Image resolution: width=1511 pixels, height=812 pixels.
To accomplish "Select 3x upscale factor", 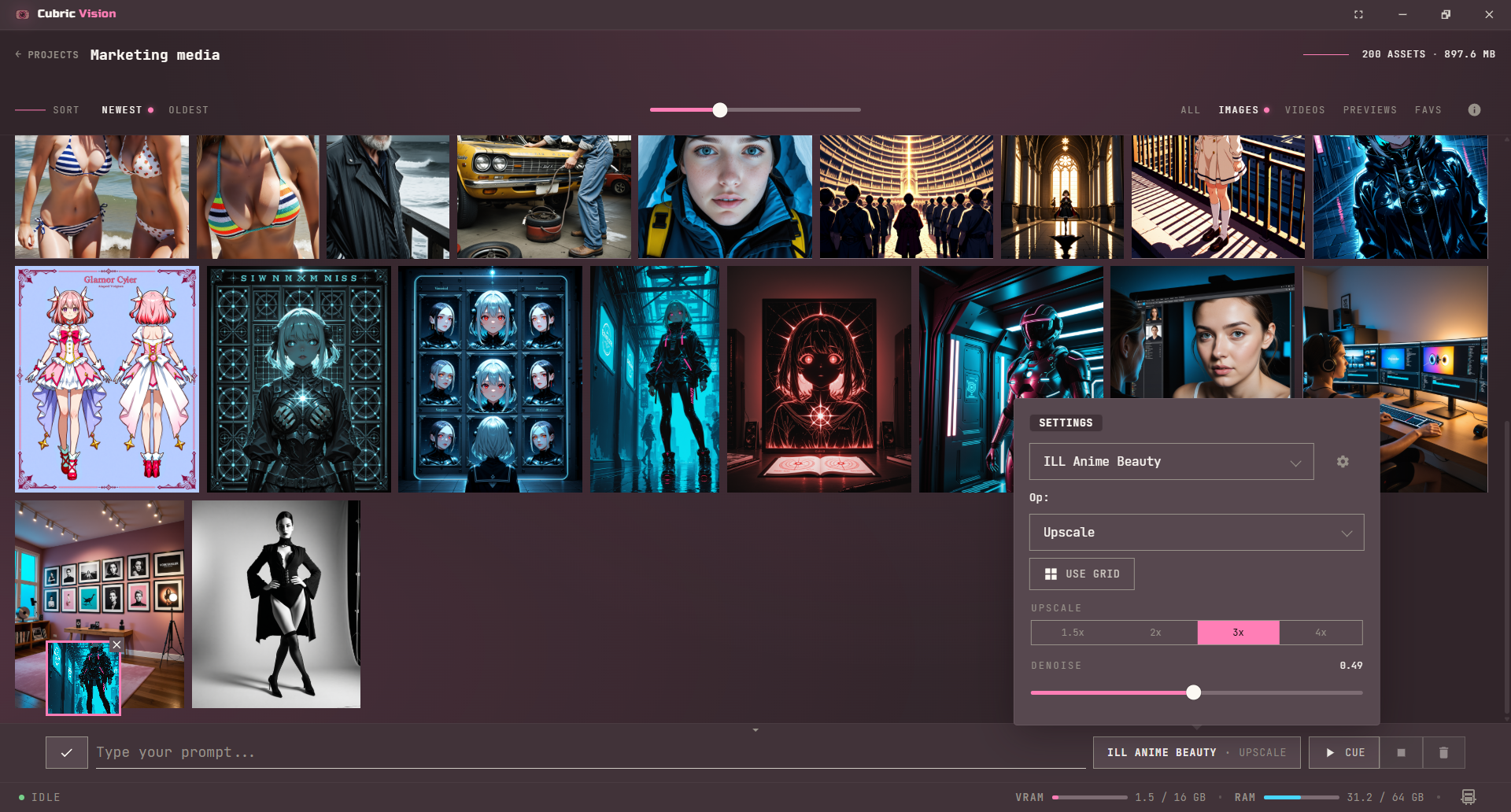I will click(1238, 633).
